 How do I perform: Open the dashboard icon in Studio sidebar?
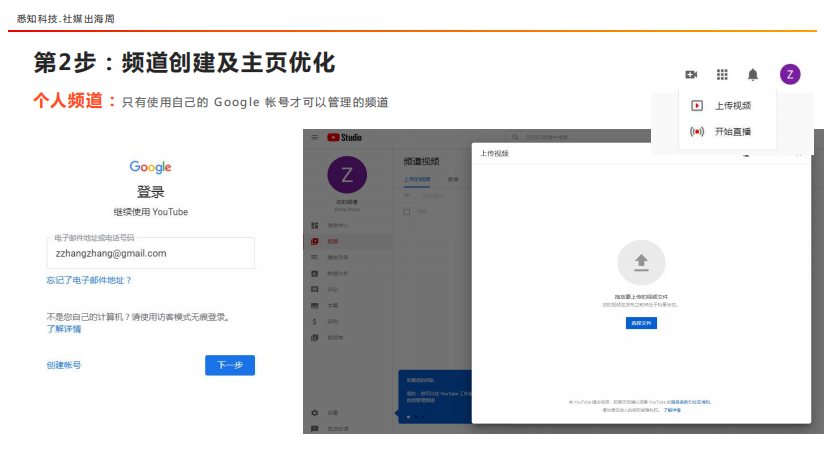(x=315, y=226)
